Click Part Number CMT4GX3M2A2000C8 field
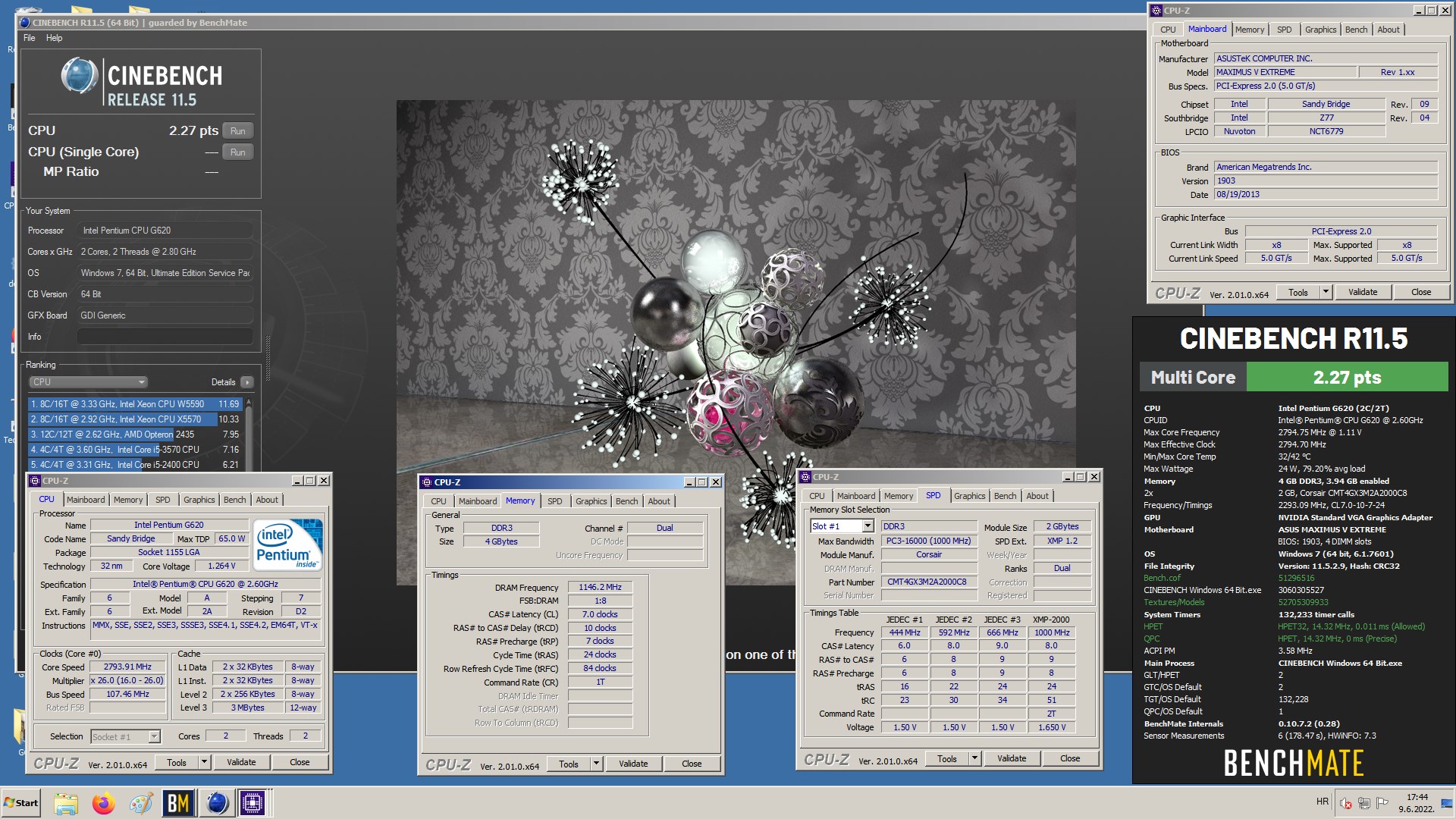Screen dimensions: 1456x819 click(x=928, y=582)
